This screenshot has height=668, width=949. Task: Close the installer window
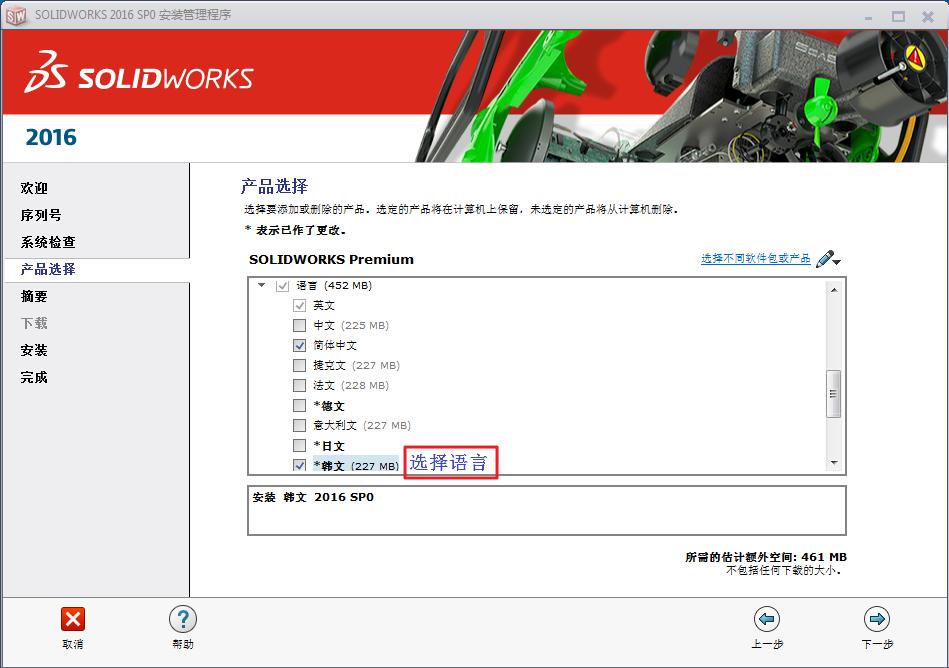928,17
